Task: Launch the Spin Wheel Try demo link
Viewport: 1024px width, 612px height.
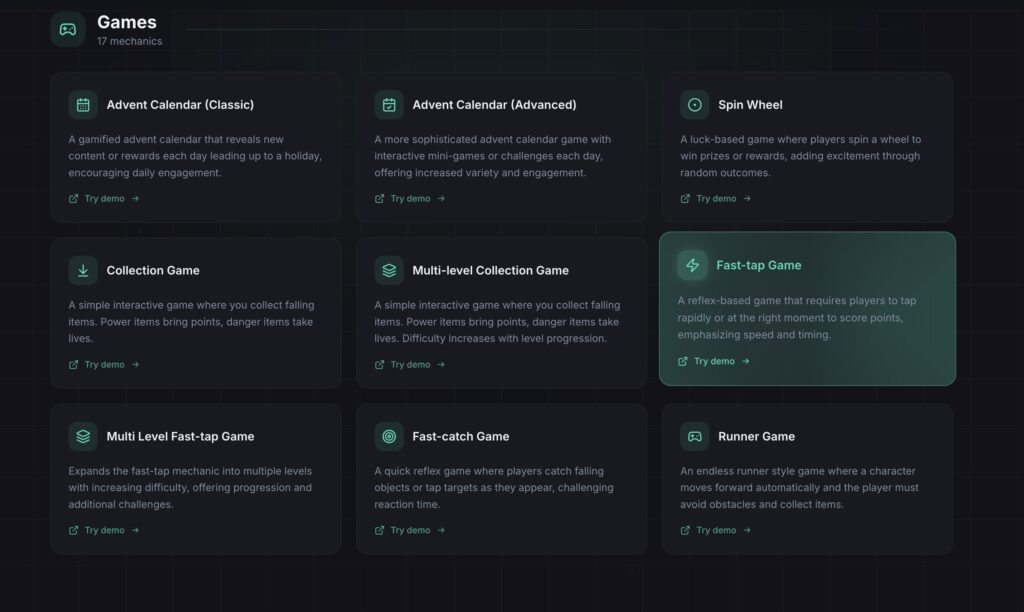Action: 716,199
